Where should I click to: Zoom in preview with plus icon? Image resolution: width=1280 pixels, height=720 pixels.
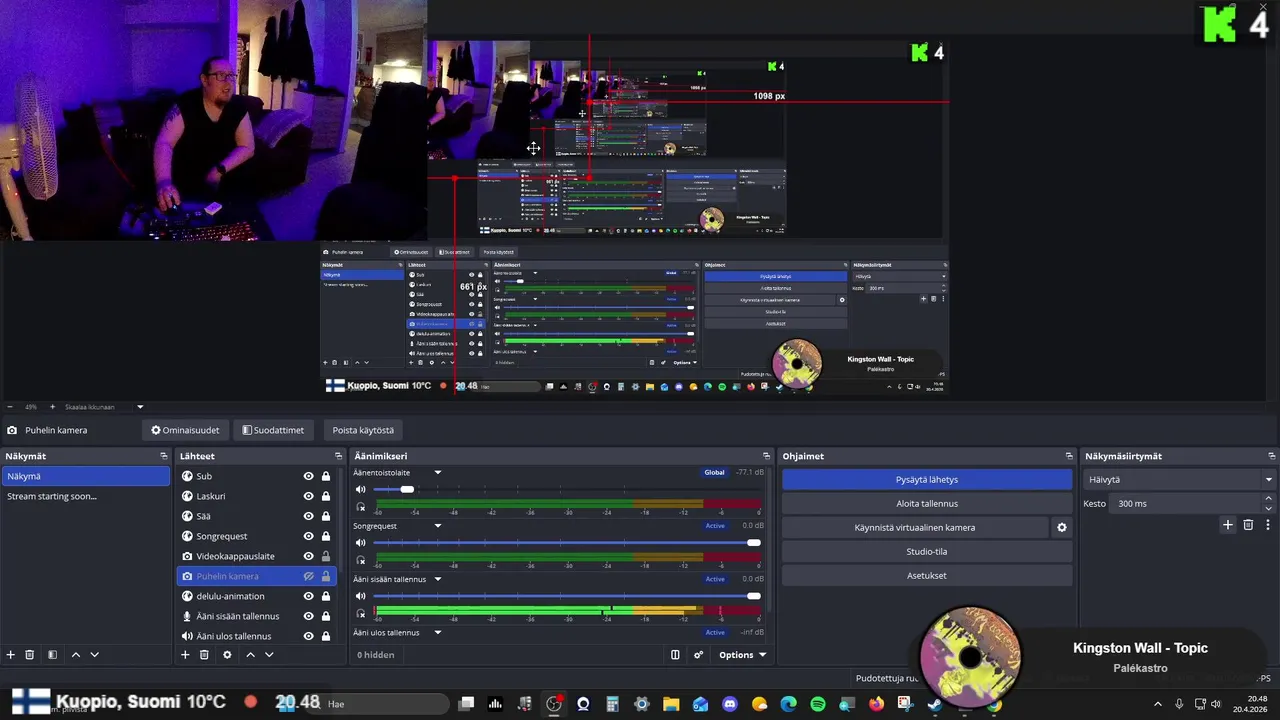point(52,407)
